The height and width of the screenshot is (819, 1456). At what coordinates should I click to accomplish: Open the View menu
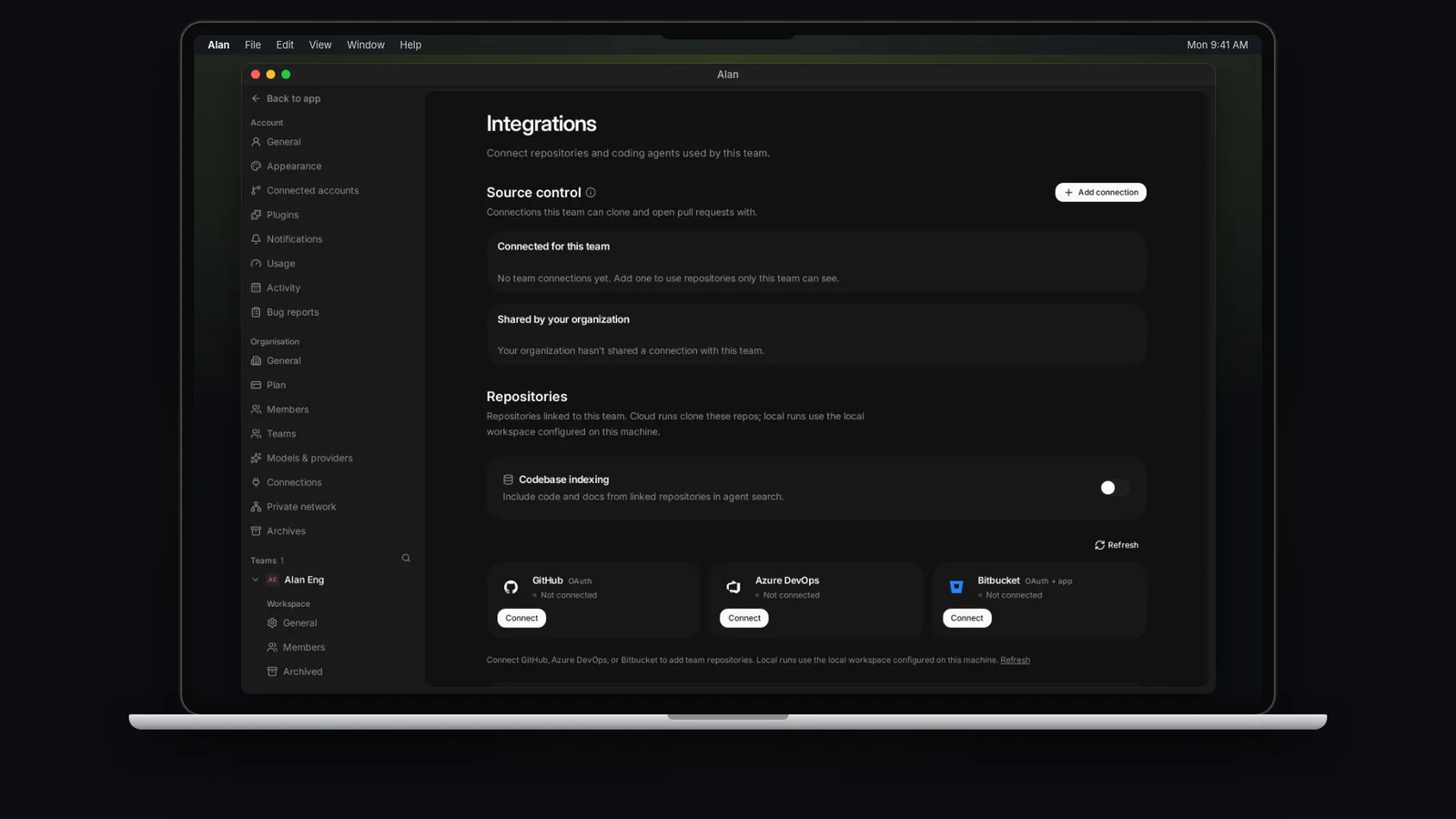pos(320,45)
